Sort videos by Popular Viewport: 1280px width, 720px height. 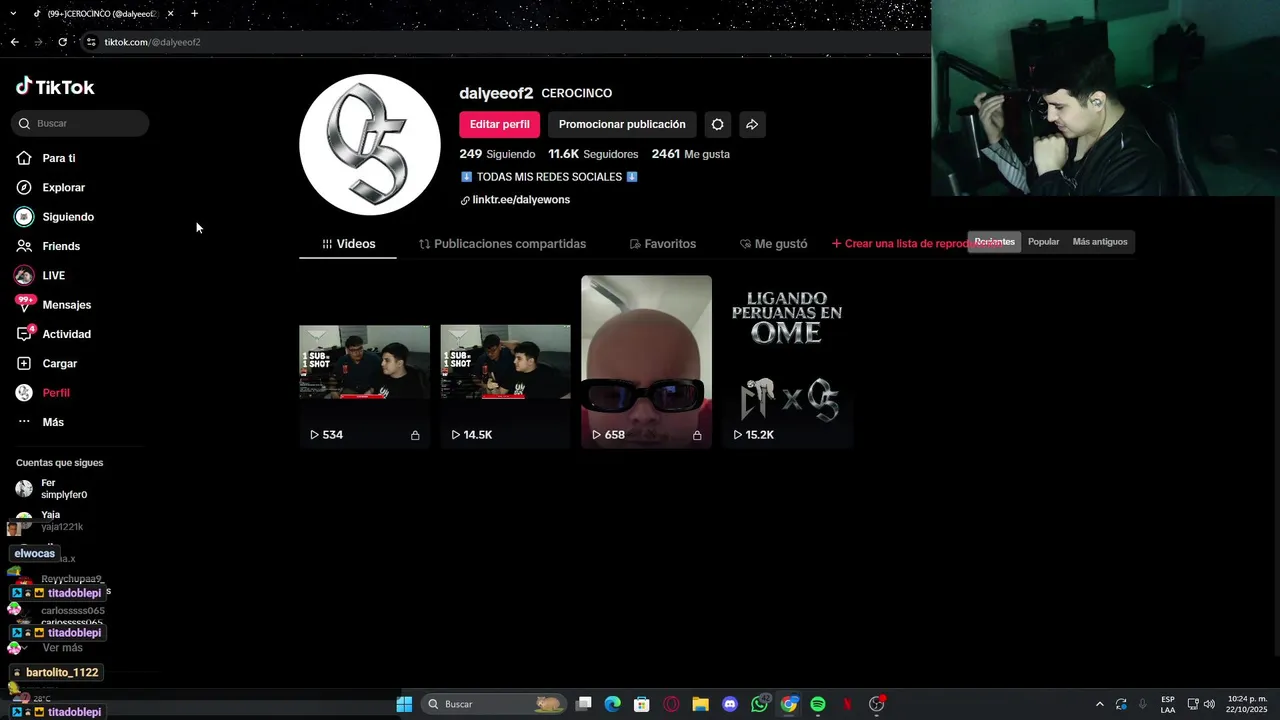1043,242
